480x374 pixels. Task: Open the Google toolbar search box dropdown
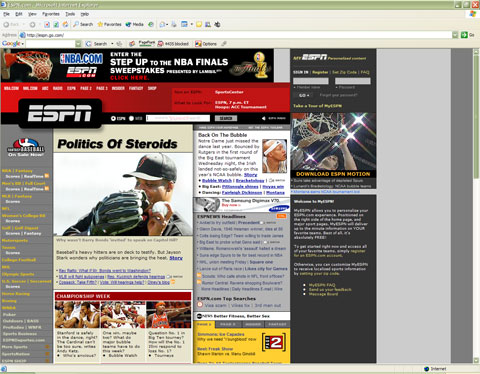coord(78,44)
